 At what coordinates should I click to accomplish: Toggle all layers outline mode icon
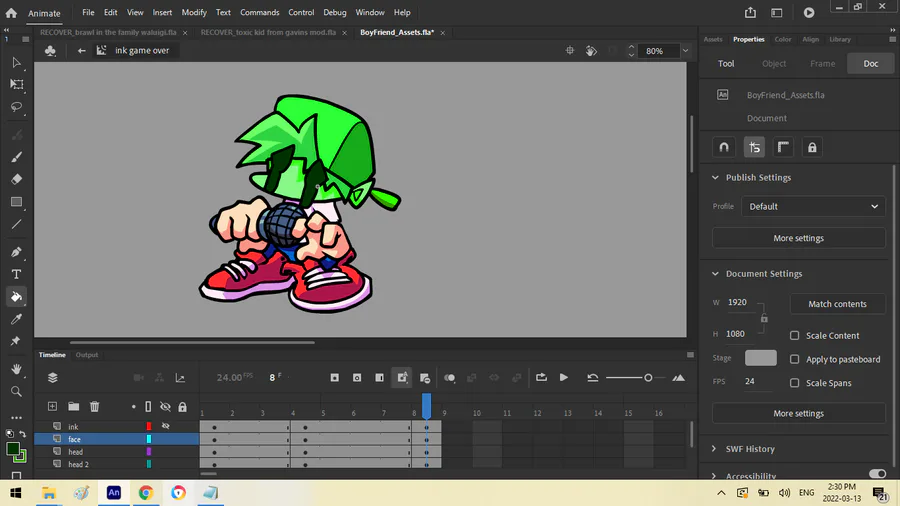pyautogui.click(x=148, y=407)
